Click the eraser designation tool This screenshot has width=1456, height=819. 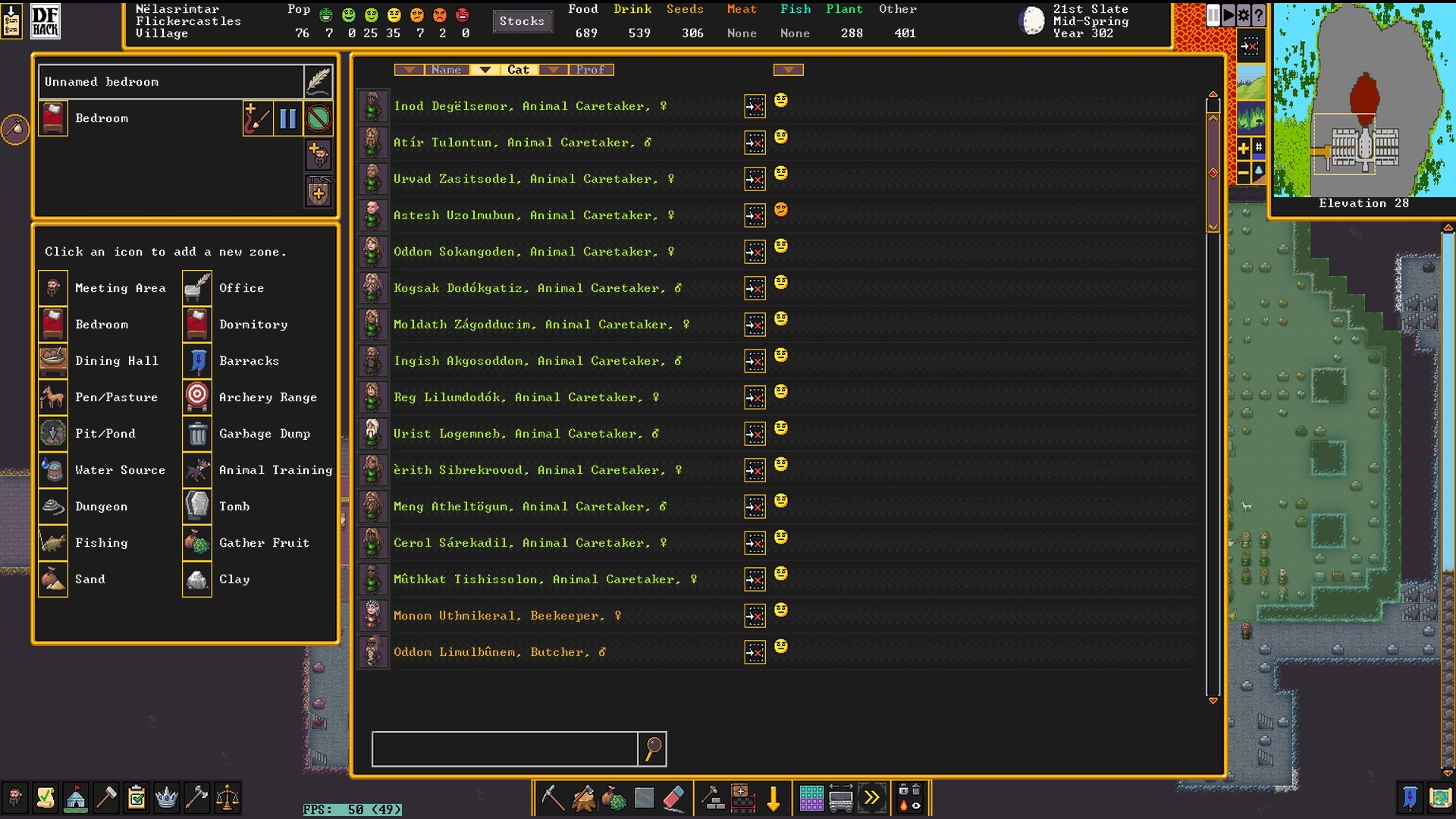pyautogui.click(x=673, y=799)
